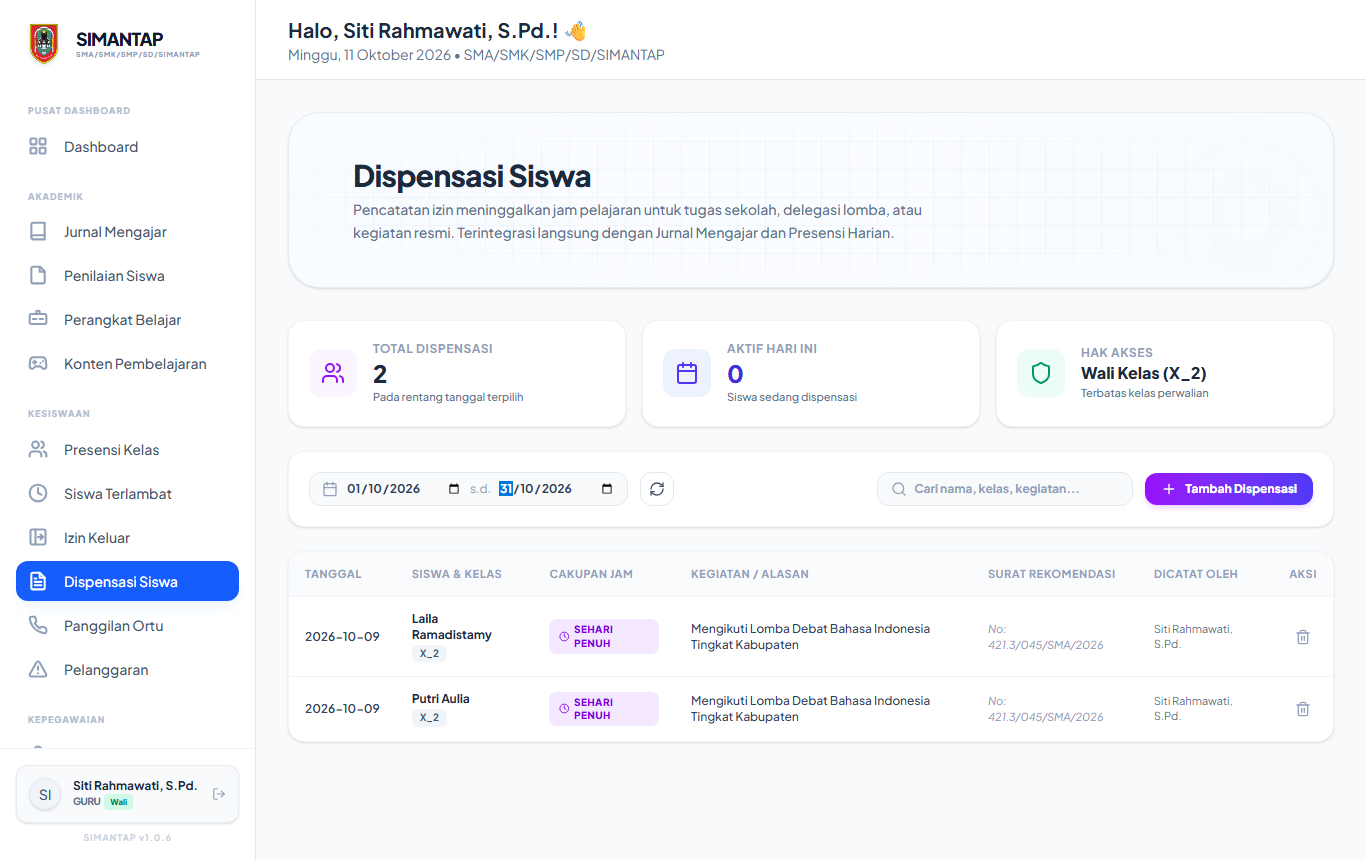The image size is (1366, 860).
Task: Open Panggilan Ortu page
Action: pyautogui.click(x=127, y=626)
